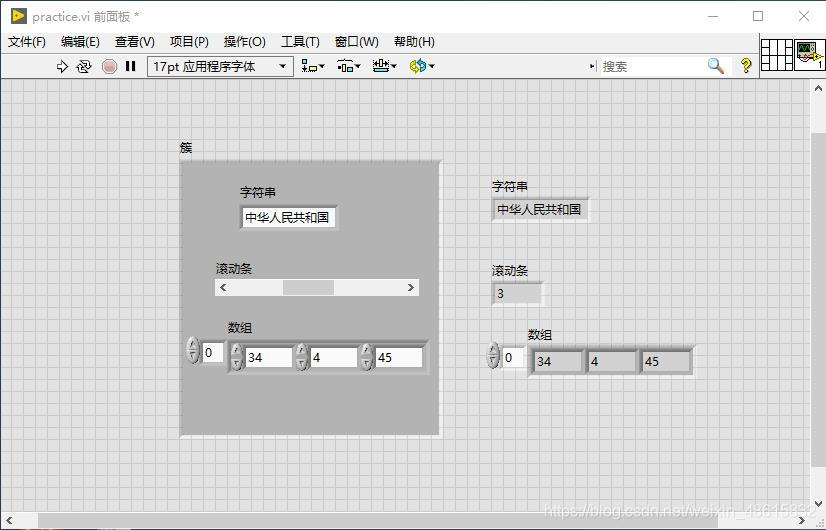Open the 编辑(E) menu
This screenshot has width=826, height=530.
(80, 42)
